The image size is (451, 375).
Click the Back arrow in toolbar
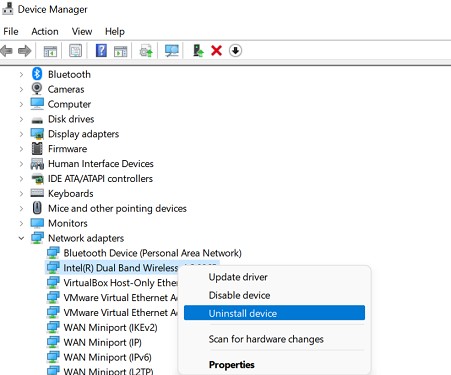6,51
